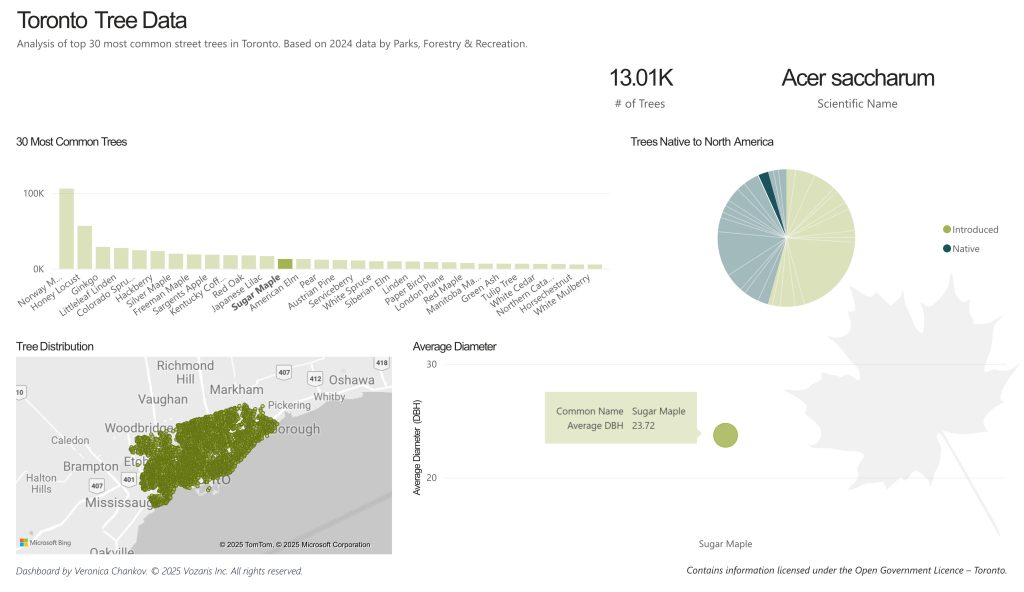This screenshot has height=592, width=1024.
Task: Click the highlighted Sugar Maple bar
Action: click(285, 263)
